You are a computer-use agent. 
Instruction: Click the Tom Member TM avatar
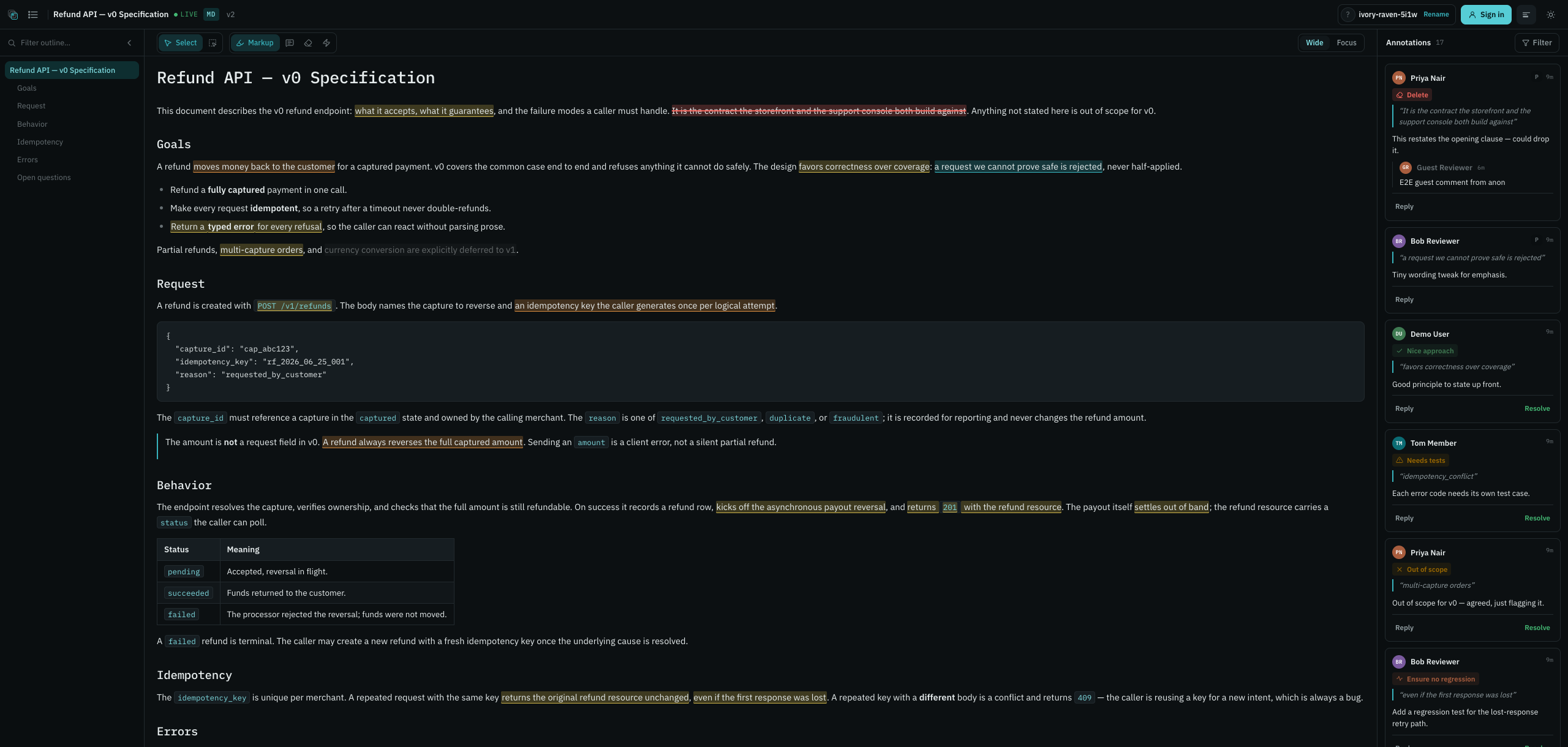(x=1399, y=443)
